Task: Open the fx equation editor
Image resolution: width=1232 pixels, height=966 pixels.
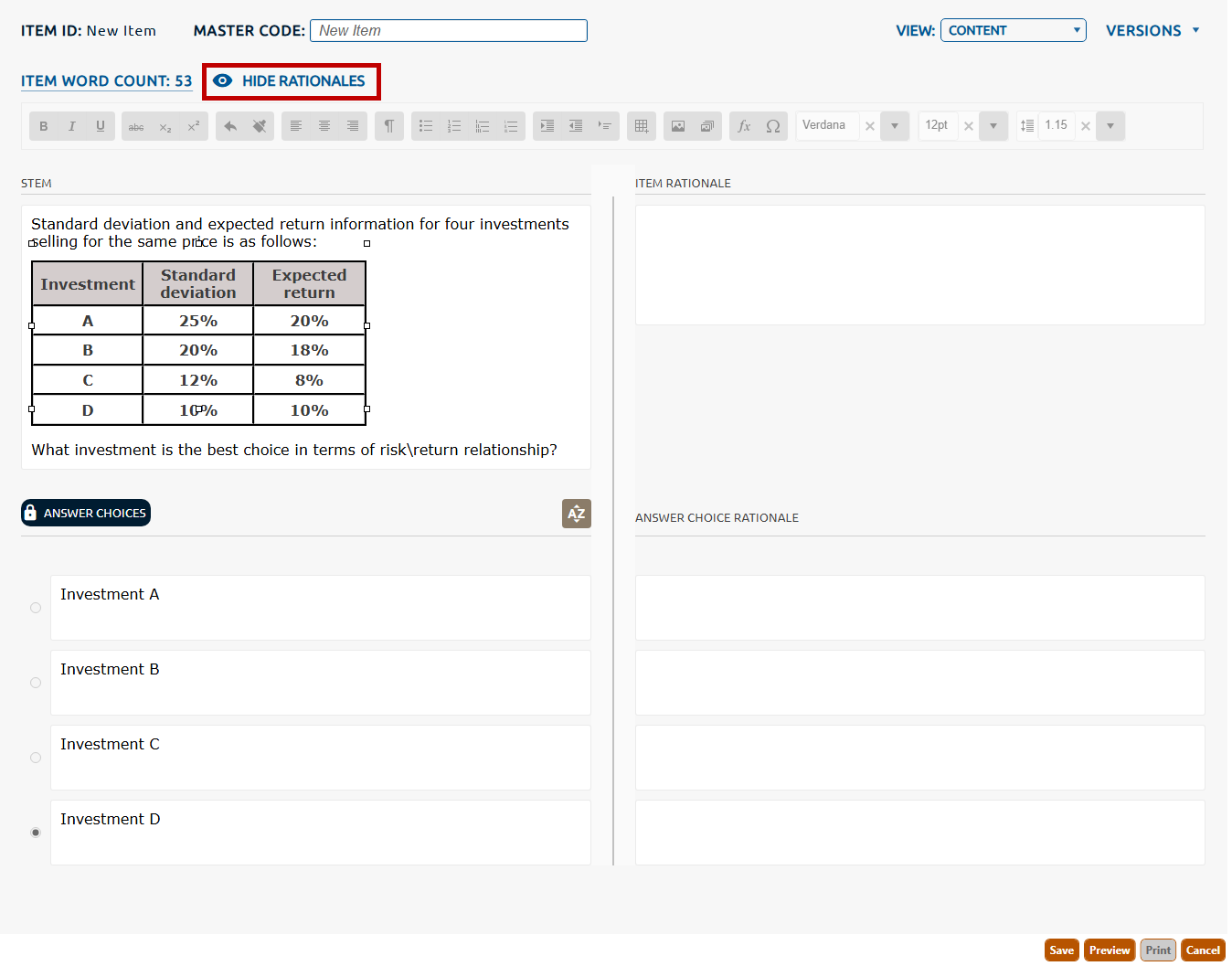Action: [744, 126]
